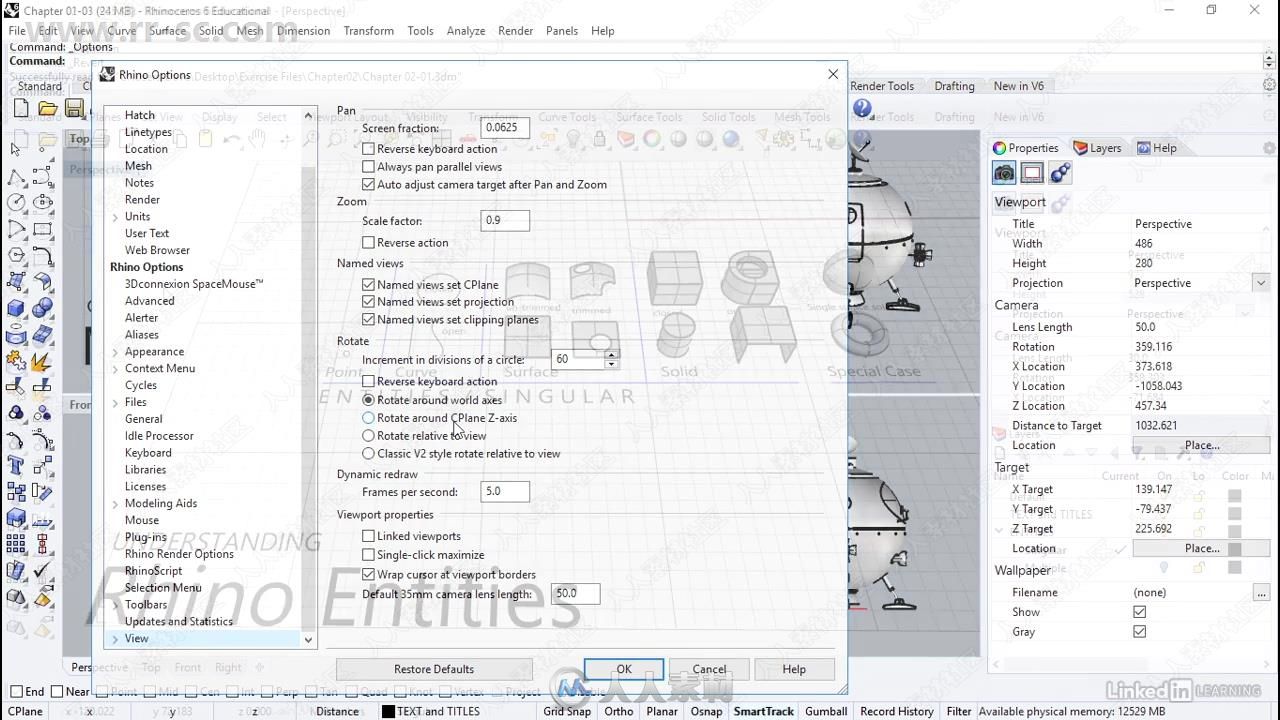Select the Trim tool in left sidebar
1280x720 pixels.
(x=16, y=387)
